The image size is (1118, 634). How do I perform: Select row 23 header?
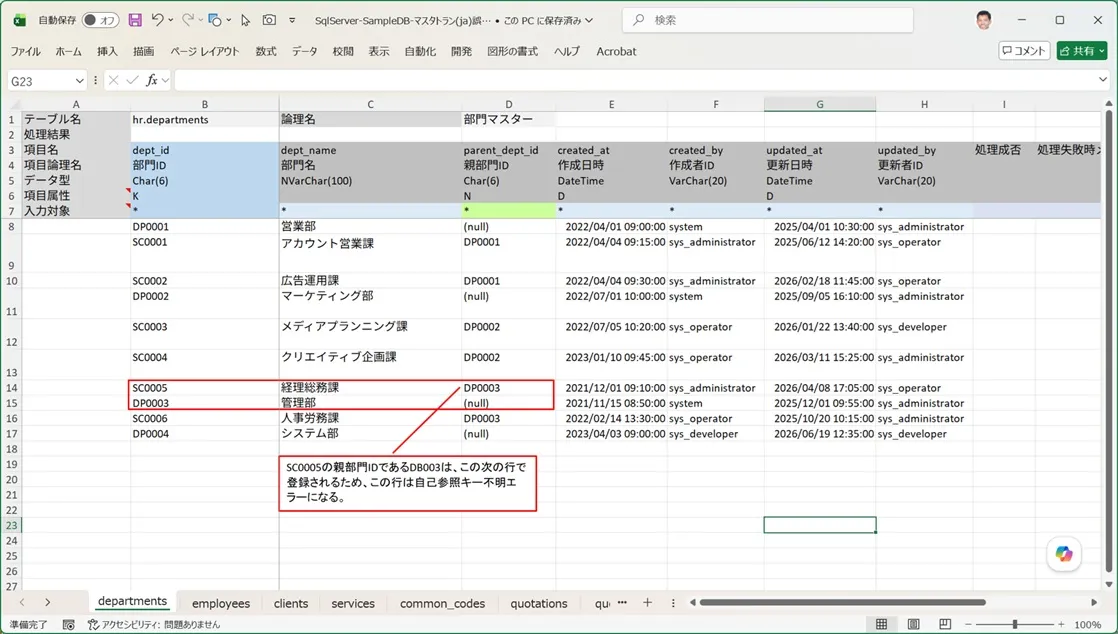[x=11, y=525]
